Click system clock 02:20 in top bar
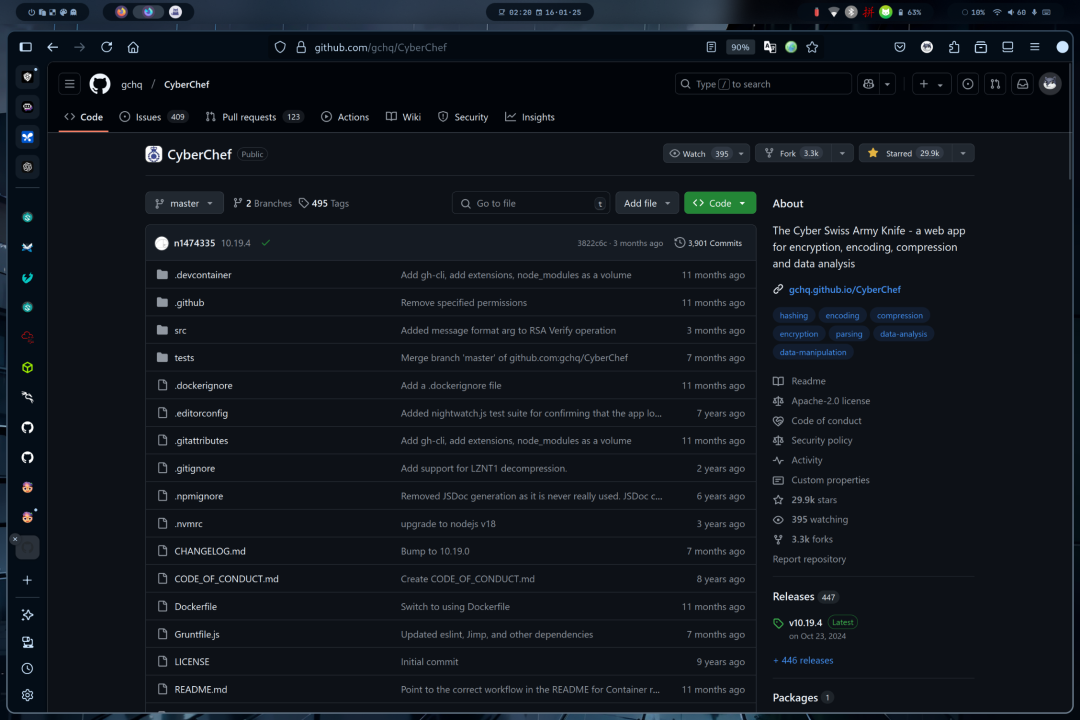Image resolution: width=1080 pixels, height=720 pixels. point(519,12)
